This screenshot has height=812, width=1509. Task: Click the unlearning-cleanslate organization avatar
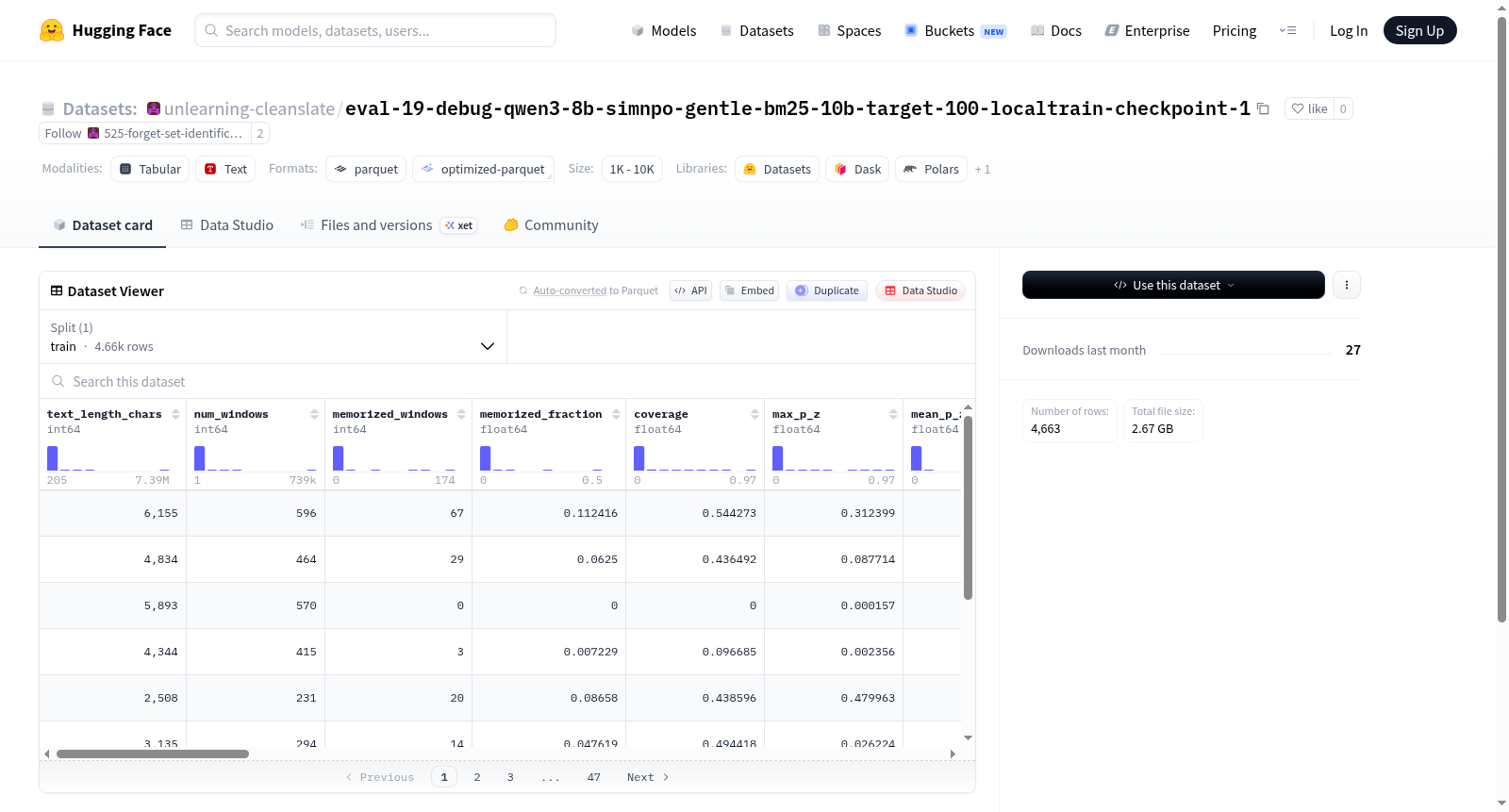pos(154,108)
